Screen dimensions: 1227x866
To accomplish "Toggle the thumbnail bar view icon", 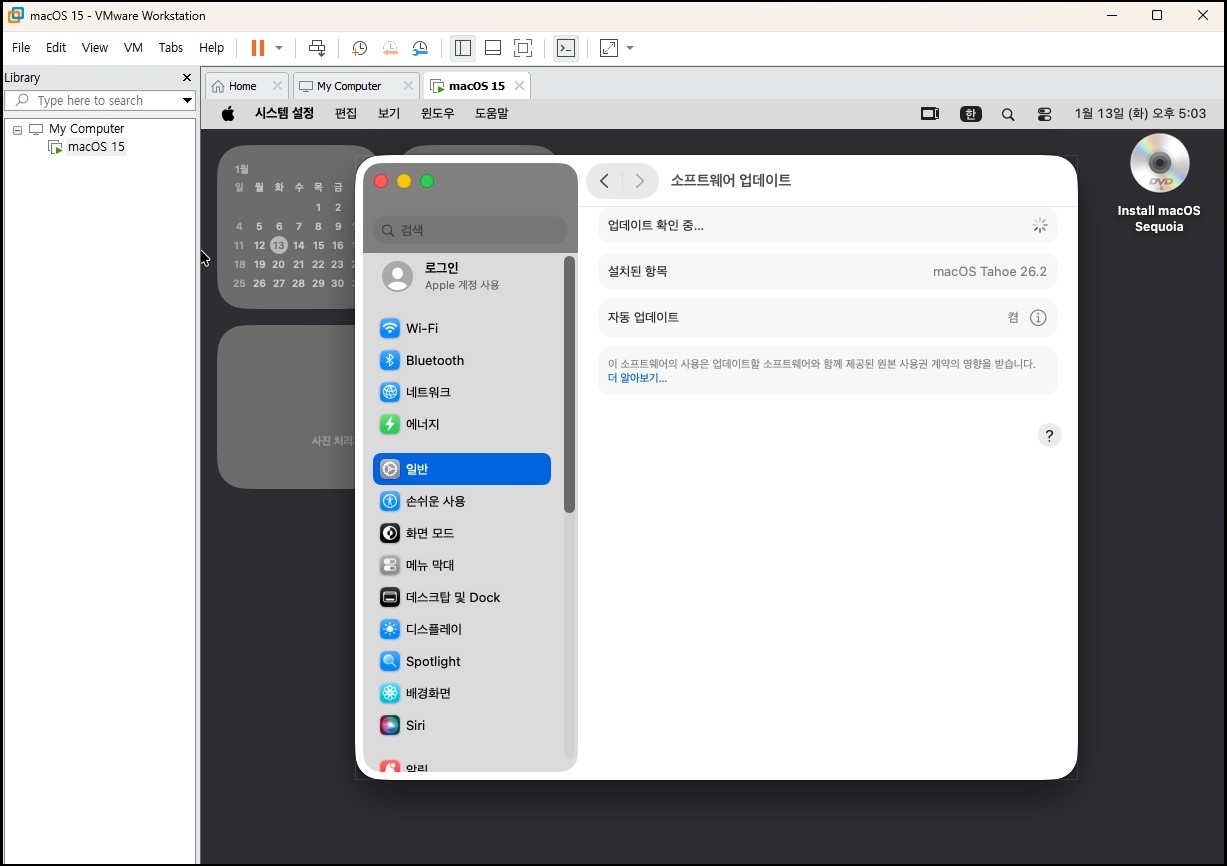I will [492, 48].
